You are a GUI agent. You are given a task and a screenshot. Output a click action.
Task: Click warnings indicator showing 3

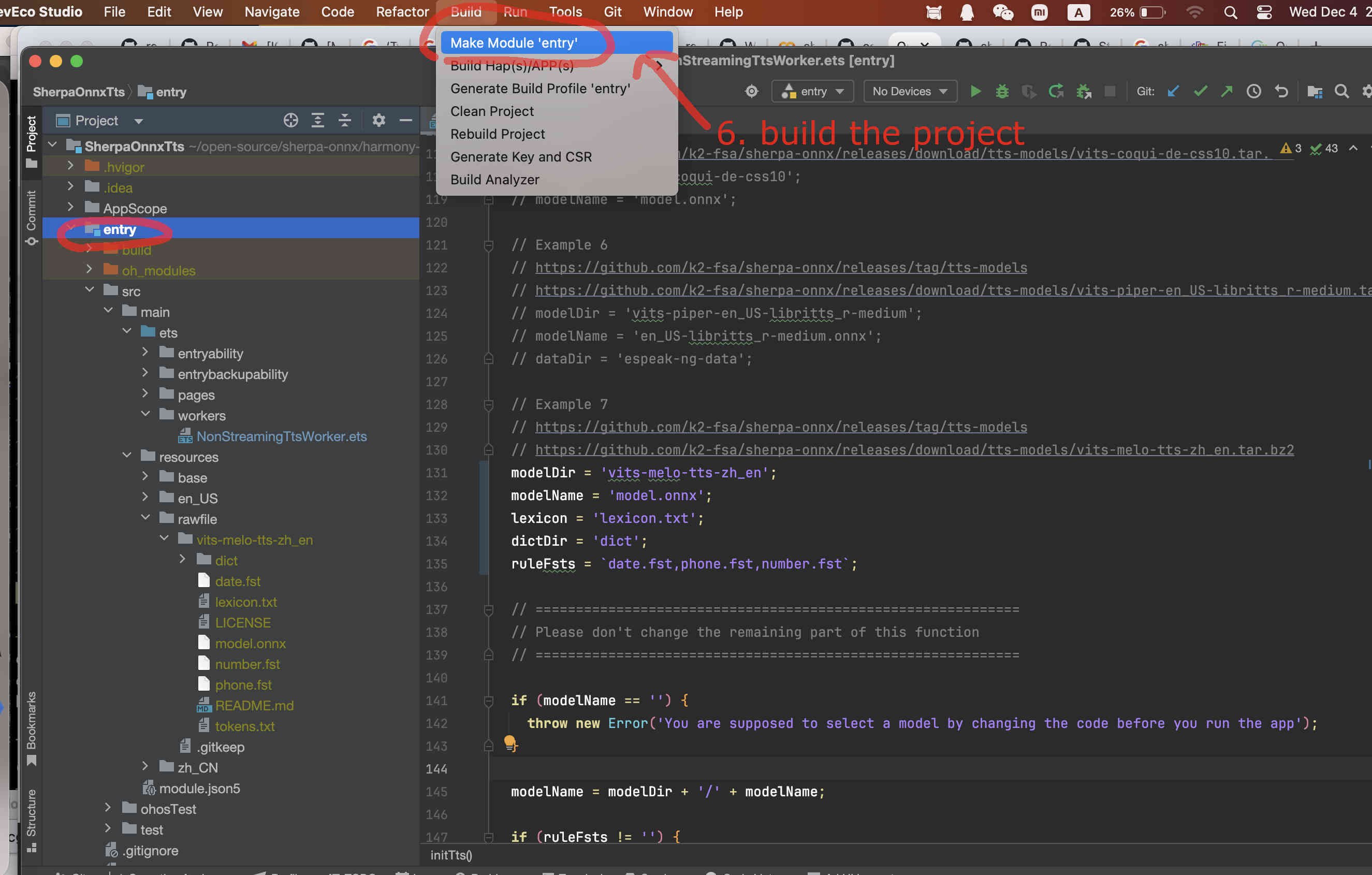tap(1291, 148)
